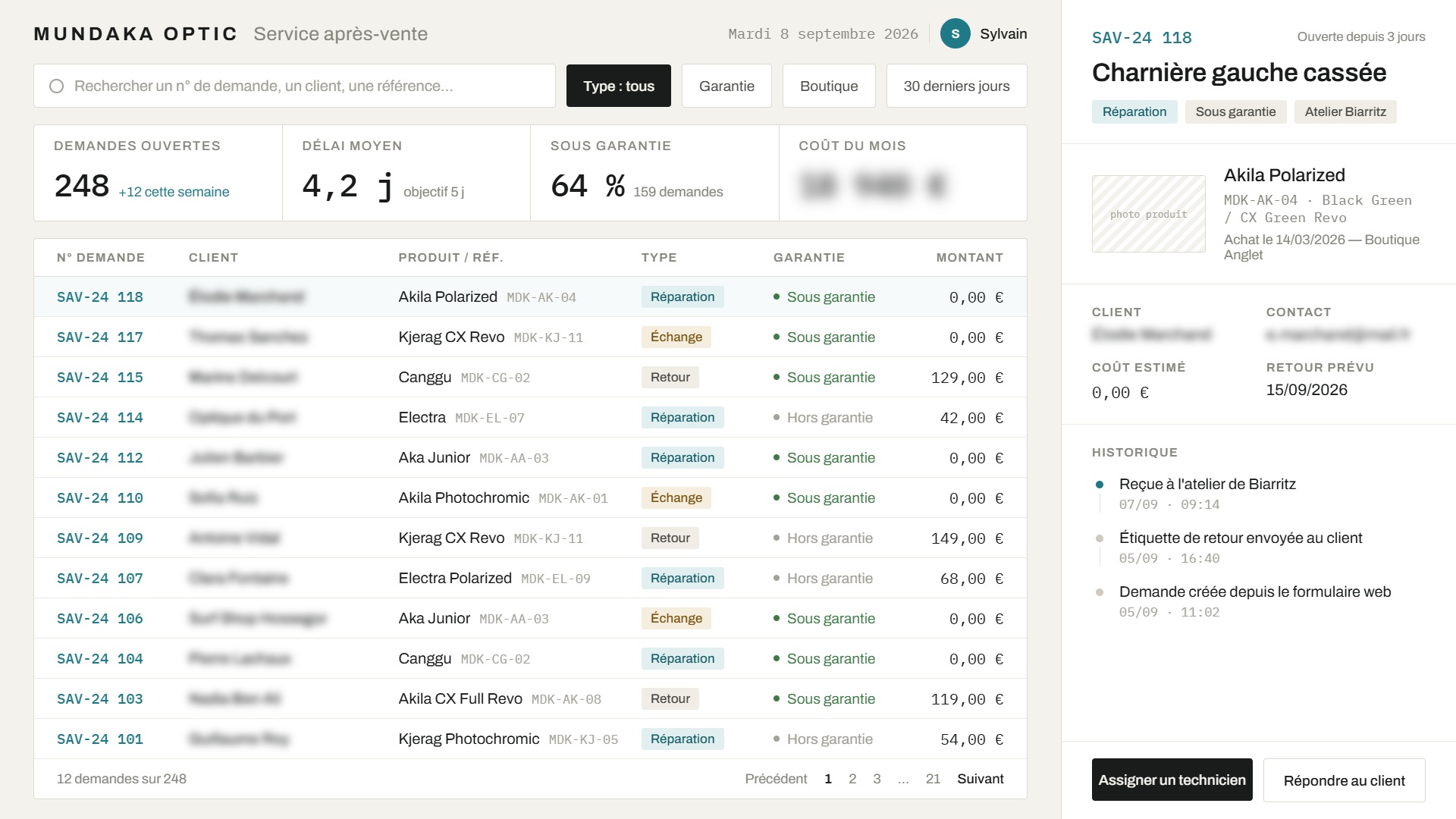
Task: Click the search magnifier circle icon
Action: click(x=56, y=86)
